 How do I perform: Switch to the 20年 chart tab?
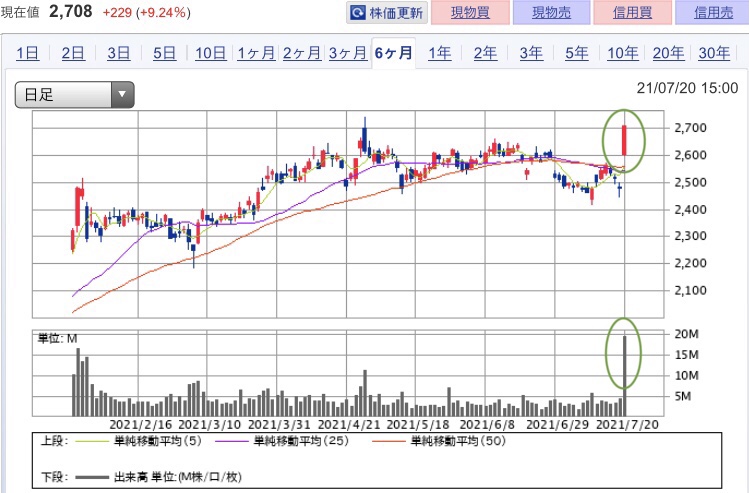pyautogui.click(x=668, y=53)
